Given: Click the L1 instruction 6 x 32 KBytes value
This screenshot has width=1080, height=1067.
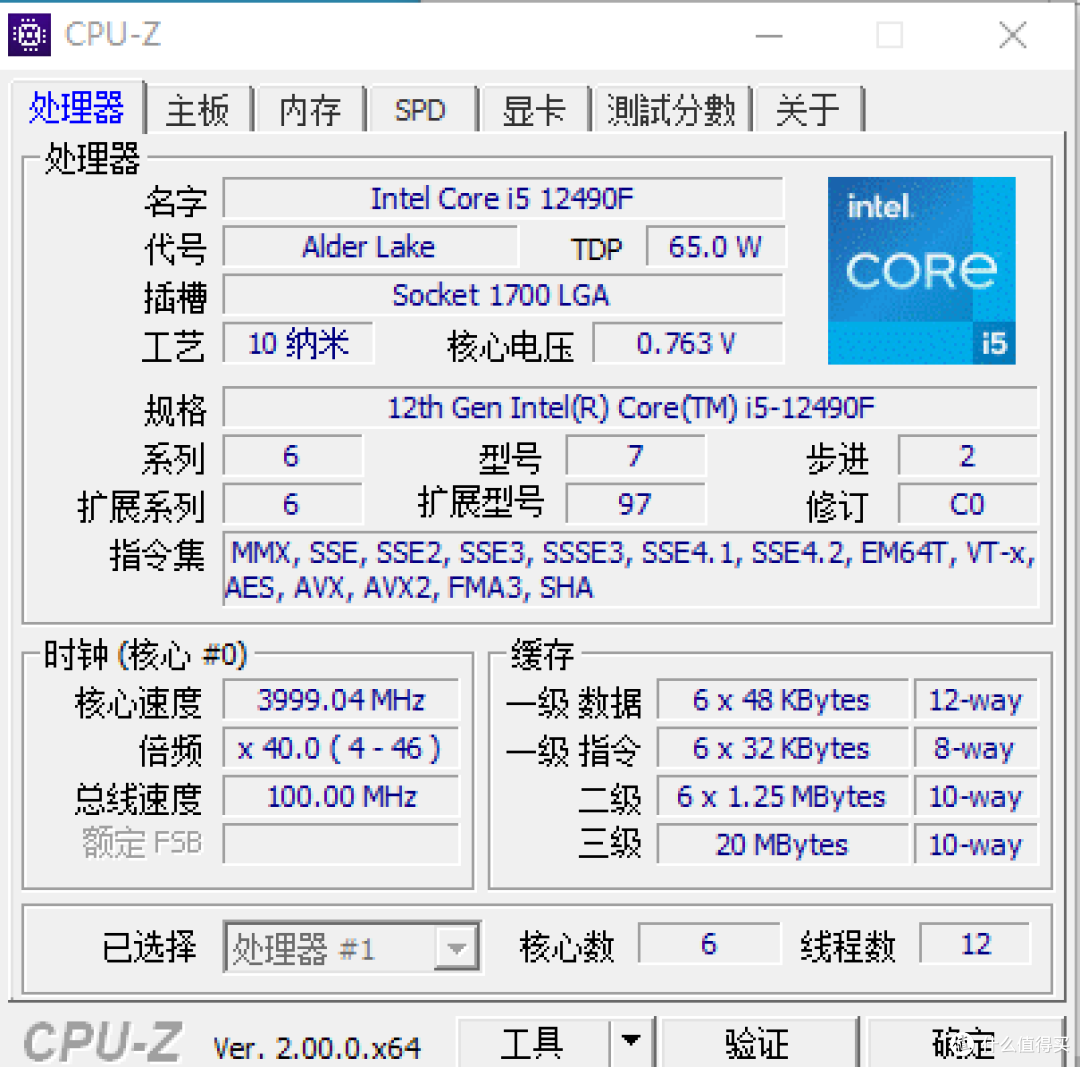Looking at the screenshot, I should coord(782,748).
